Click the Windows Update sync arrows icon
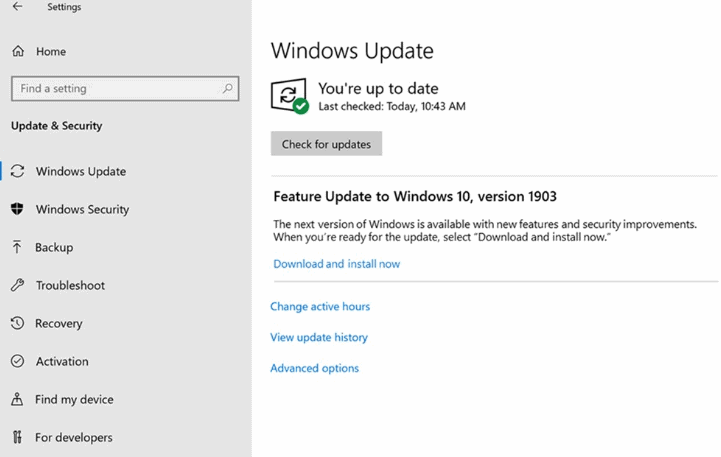Viewport: 721px width, 457px height. pyautogui.click(x=17, y=171)
